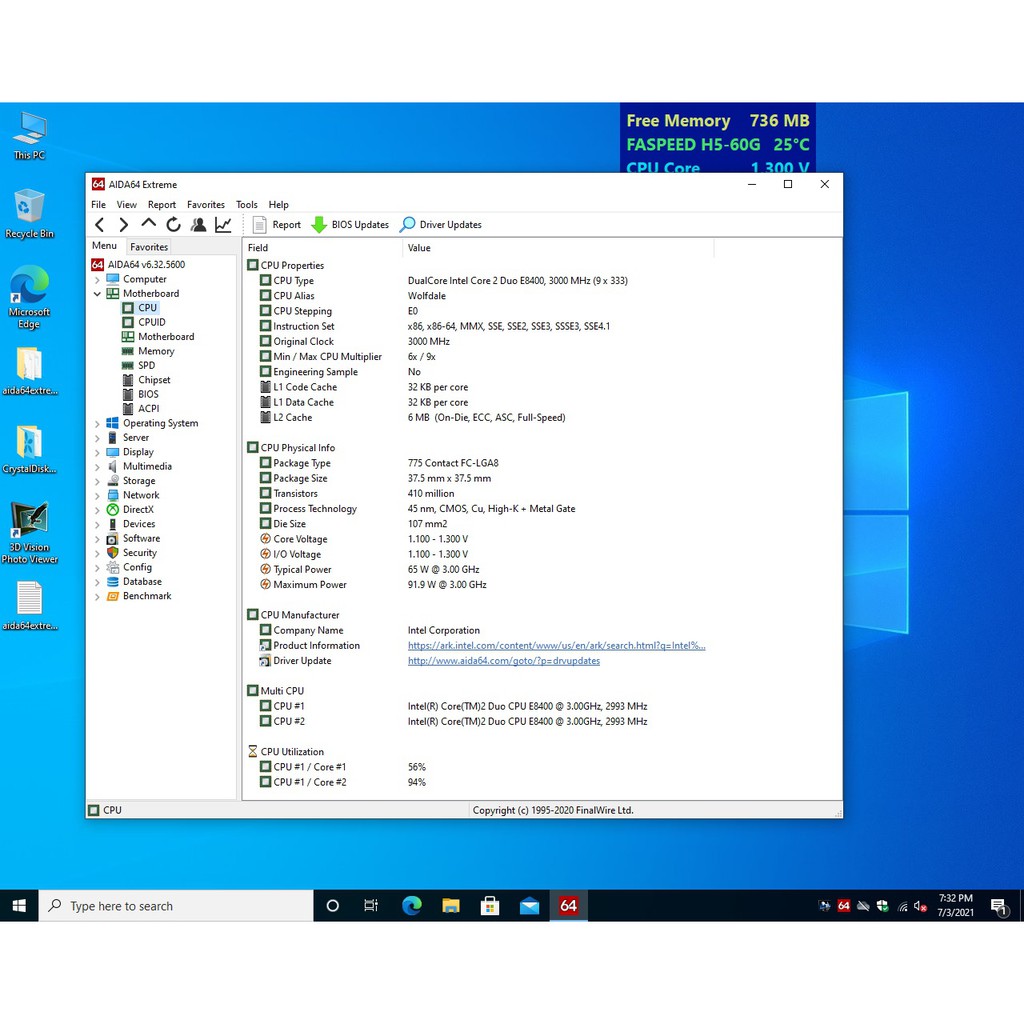Expand the Network tree node
This screenshot has height=1024, width=1024.
tap(97, 495)
